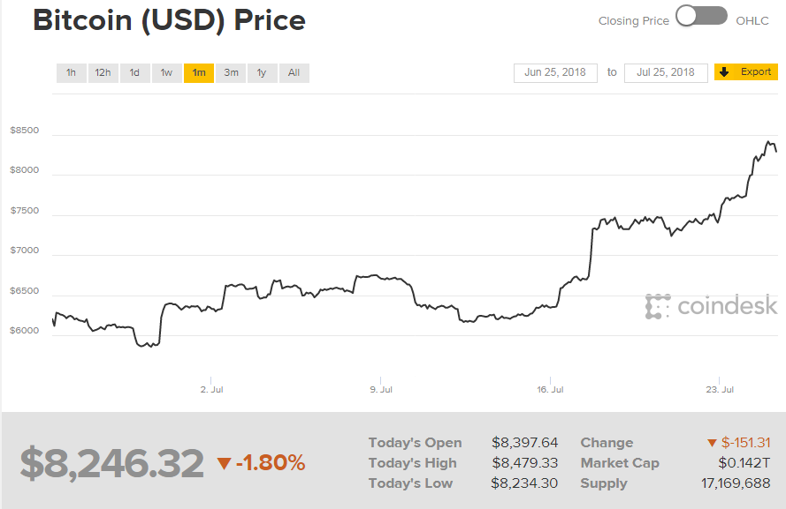Click the download arrow icon on Export
The image size is (786, 509).
pyautogui.click(x=725, y=72)
